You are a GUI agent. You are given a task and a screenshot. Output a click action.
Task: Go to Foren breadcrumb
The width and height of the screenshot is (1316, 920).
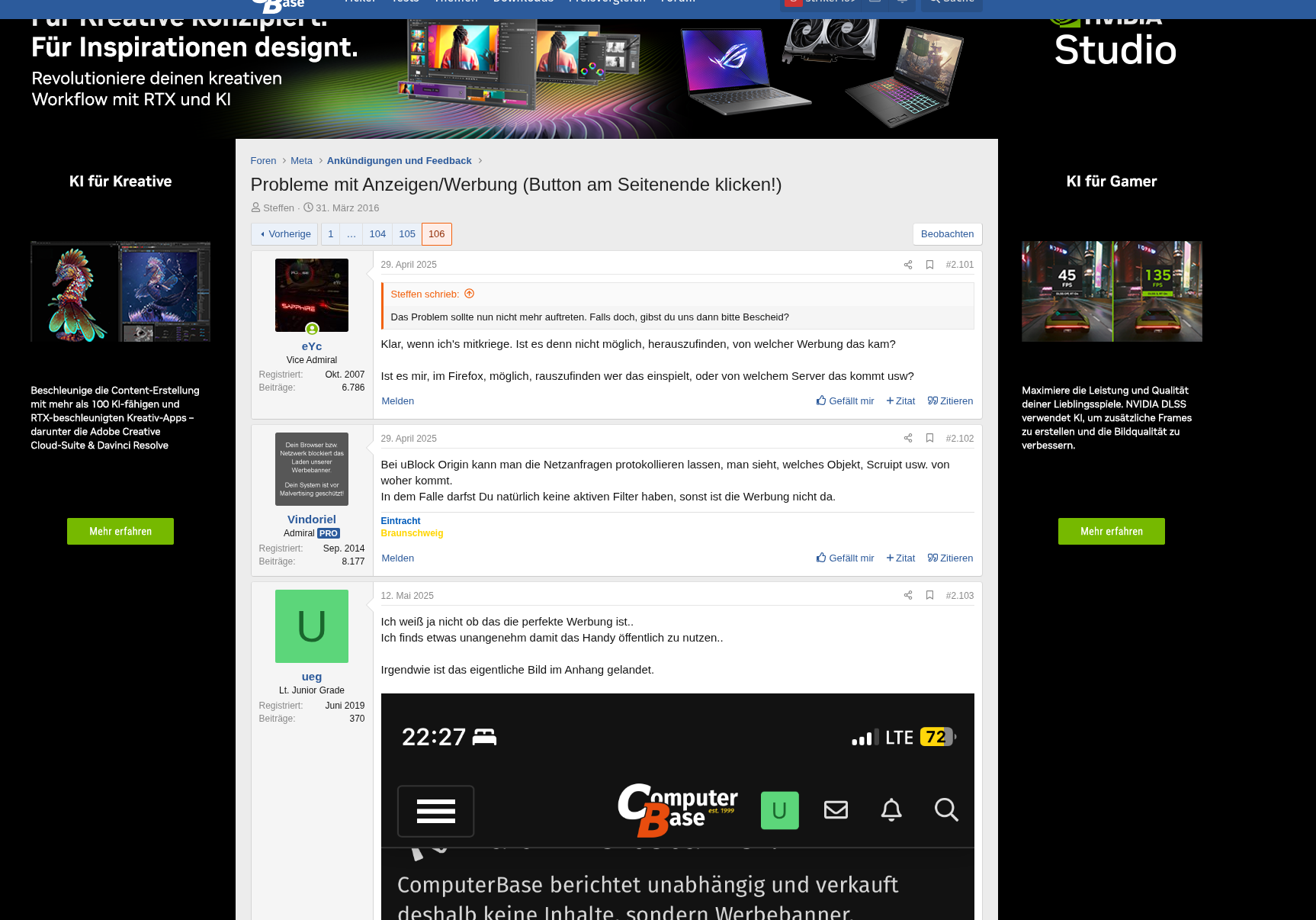(x=263, y=161)
